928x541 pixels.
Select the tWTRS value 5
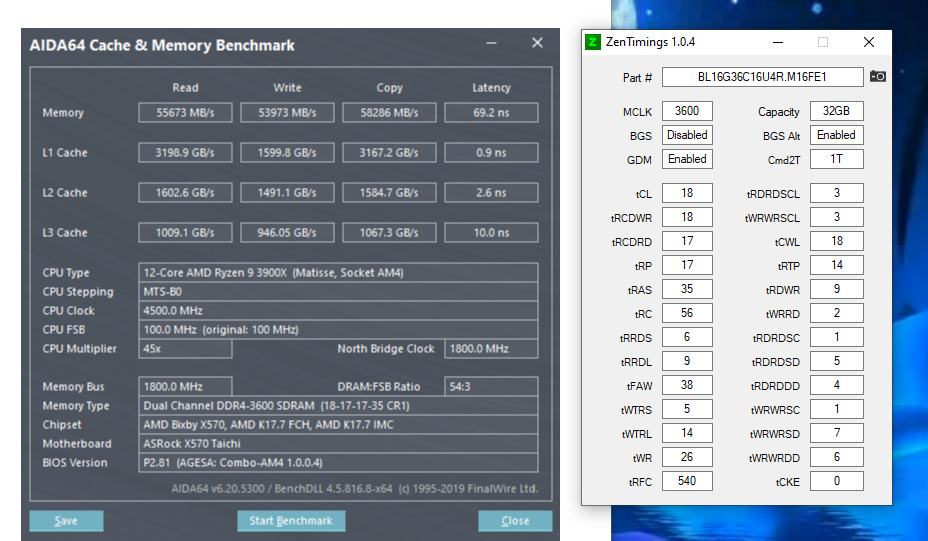click(x=687, y=409)
